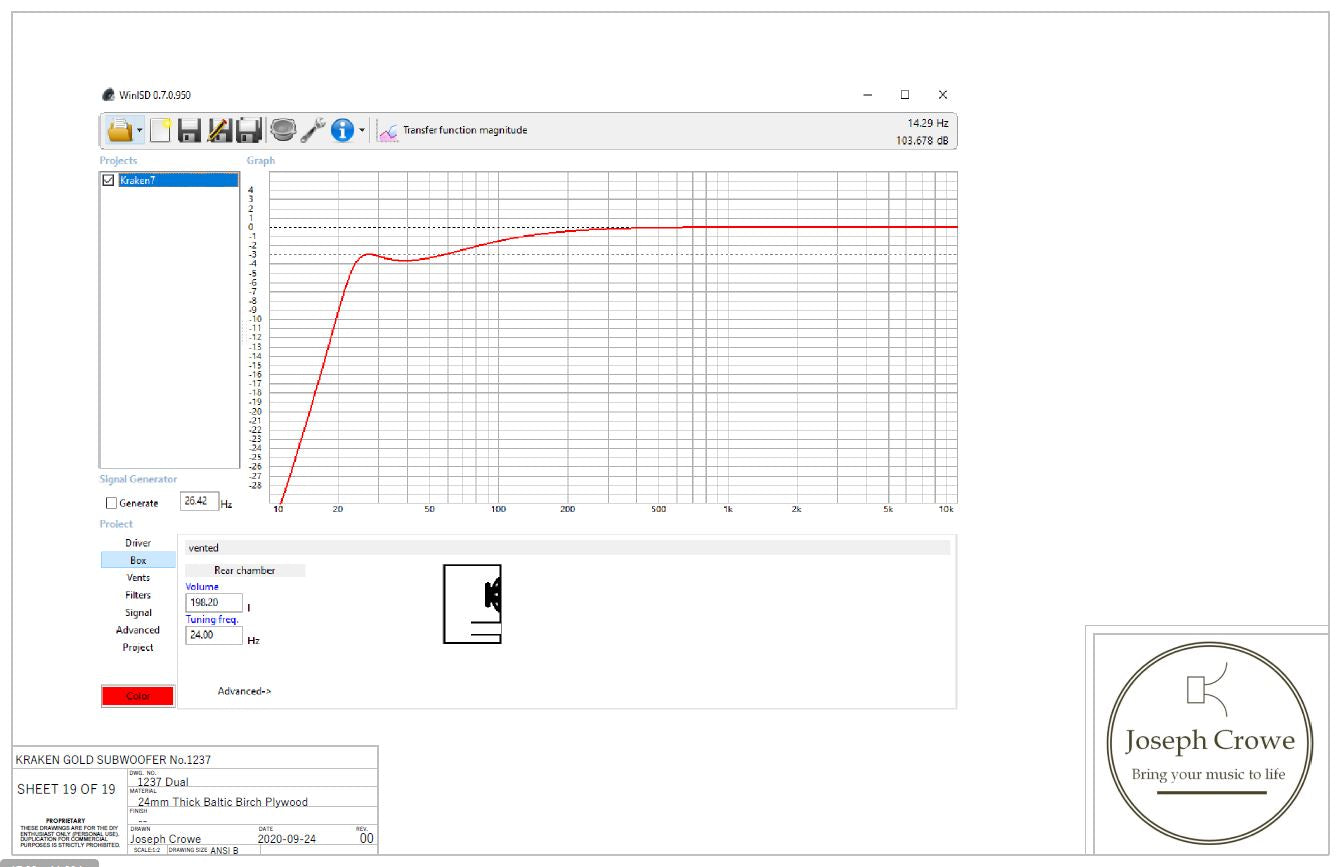Viewport: 1342px width, 867px height.
Task: Click the red Color swatch button
Action: click(138, 696)
